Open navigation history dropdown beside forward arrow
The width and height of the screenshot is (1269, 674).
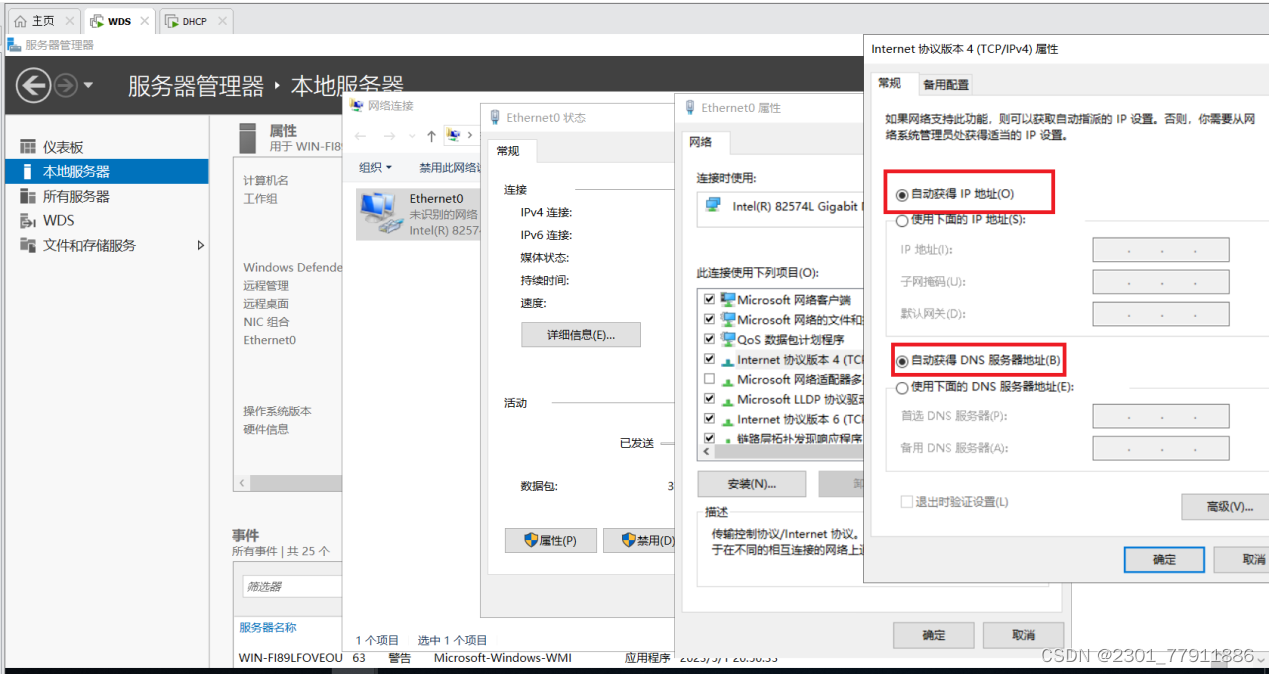[x=88, y=86]
